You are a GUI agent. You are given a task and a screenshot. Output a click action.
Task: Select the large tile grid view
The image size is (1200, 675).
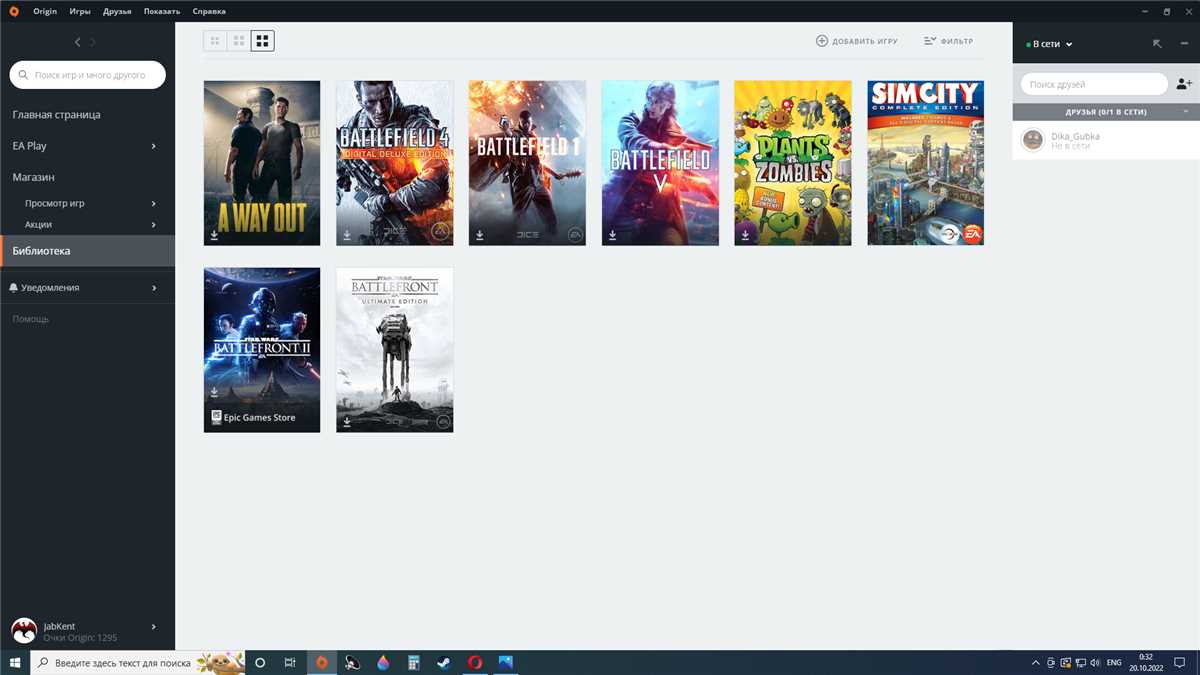(x=263, y=41)
